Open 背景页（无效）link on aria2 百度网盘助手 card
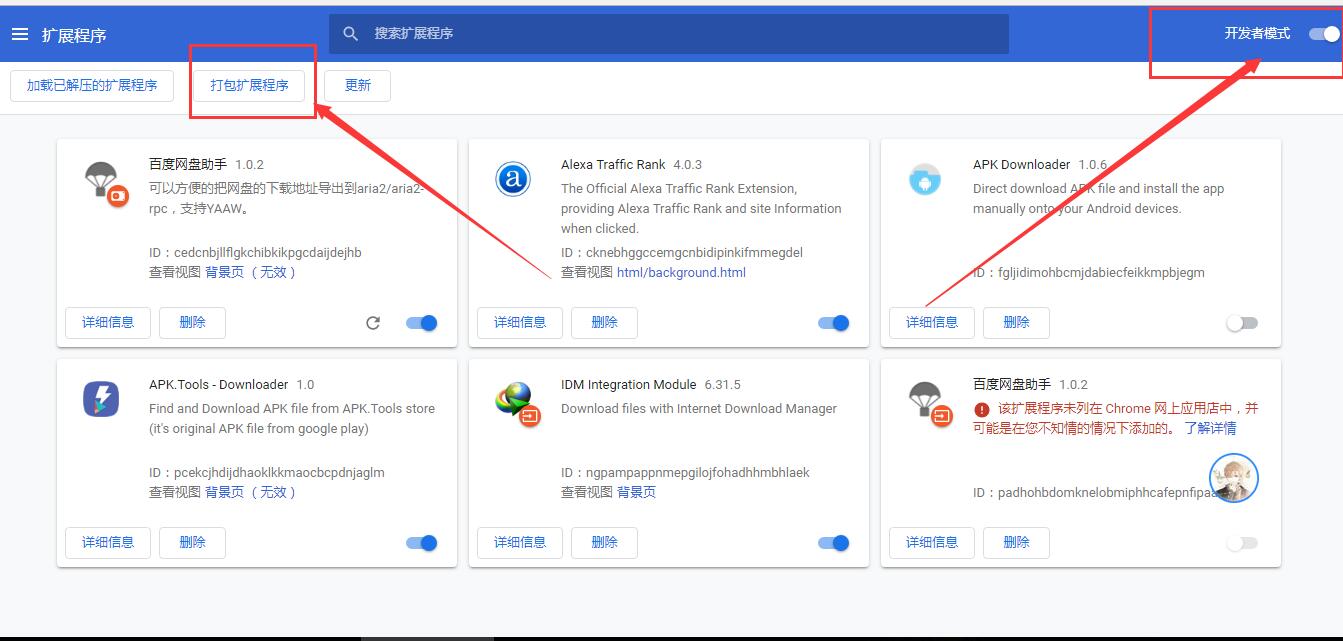Screen dimensions: 1343x641 tap(251, 272)
